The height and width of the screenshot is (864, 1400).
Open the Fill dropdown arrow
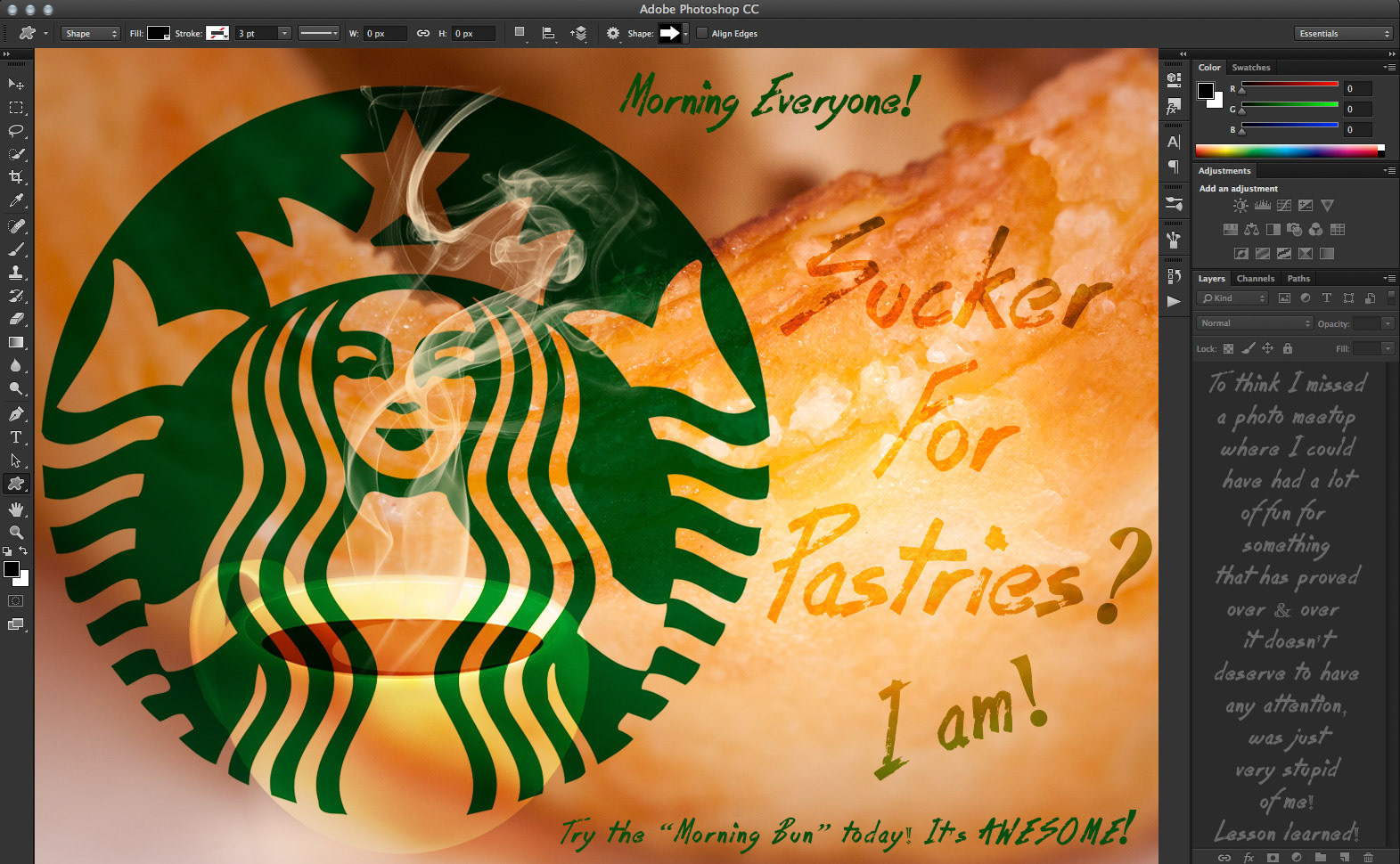tap(1387, 348)
